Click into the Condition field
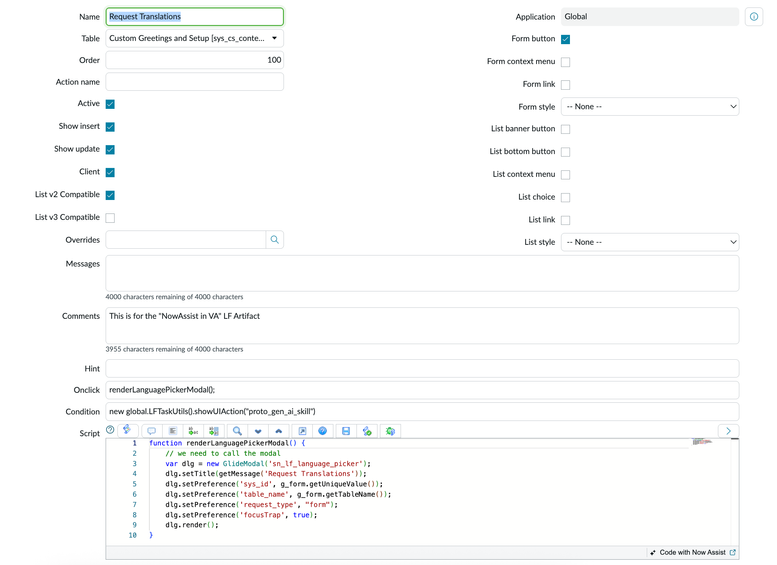The height and width of the screenshot is (565, 777). pyautogui.click(x=422, y=411)
